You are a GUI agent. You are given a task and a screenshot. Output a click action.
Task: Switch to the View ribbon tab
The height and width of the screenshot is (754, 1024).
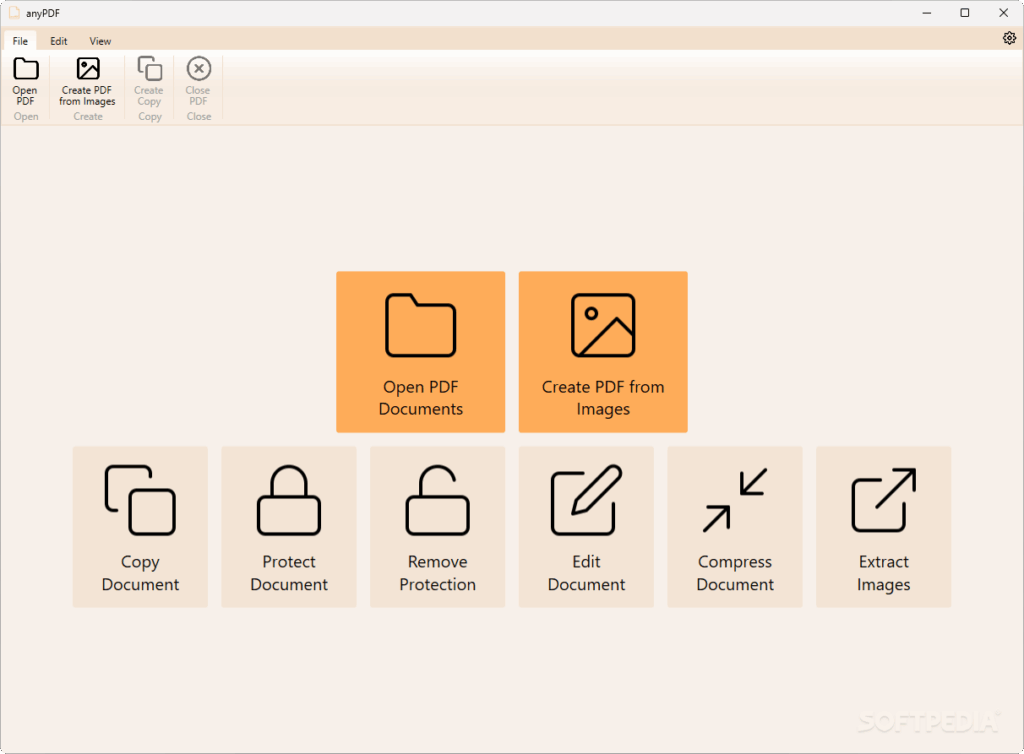100,40
